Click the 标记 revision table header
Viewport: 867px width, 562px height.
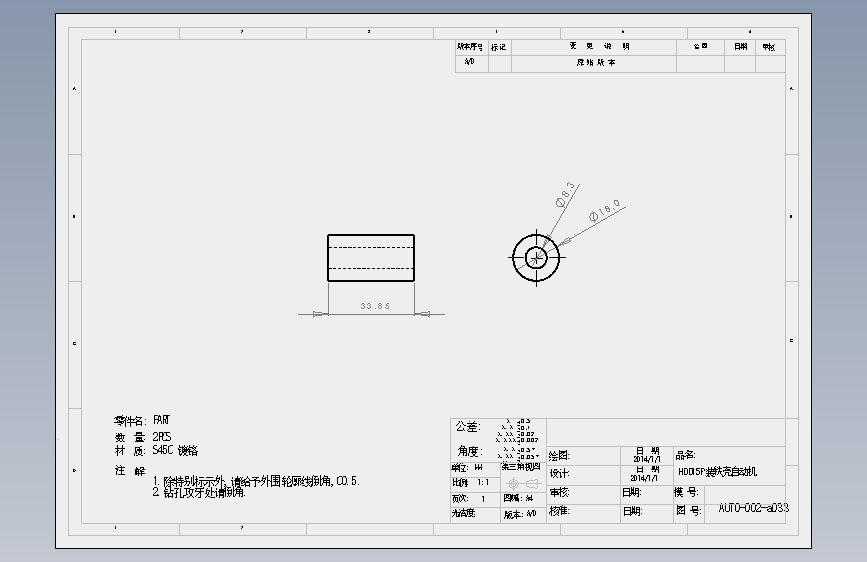pyautogui.click(x=499, y=47)
